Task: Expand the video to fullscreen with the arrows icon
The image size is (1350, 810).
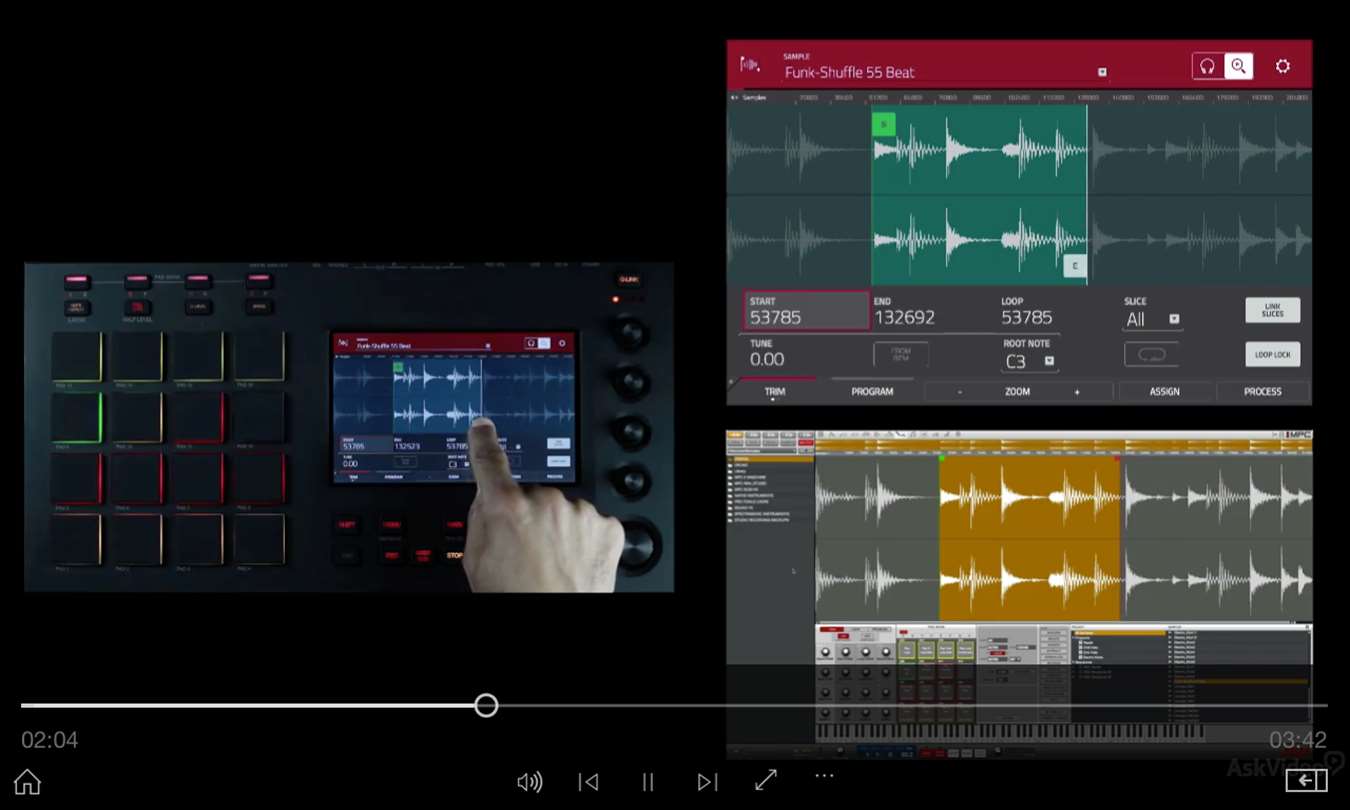Action: coord(766,780)
